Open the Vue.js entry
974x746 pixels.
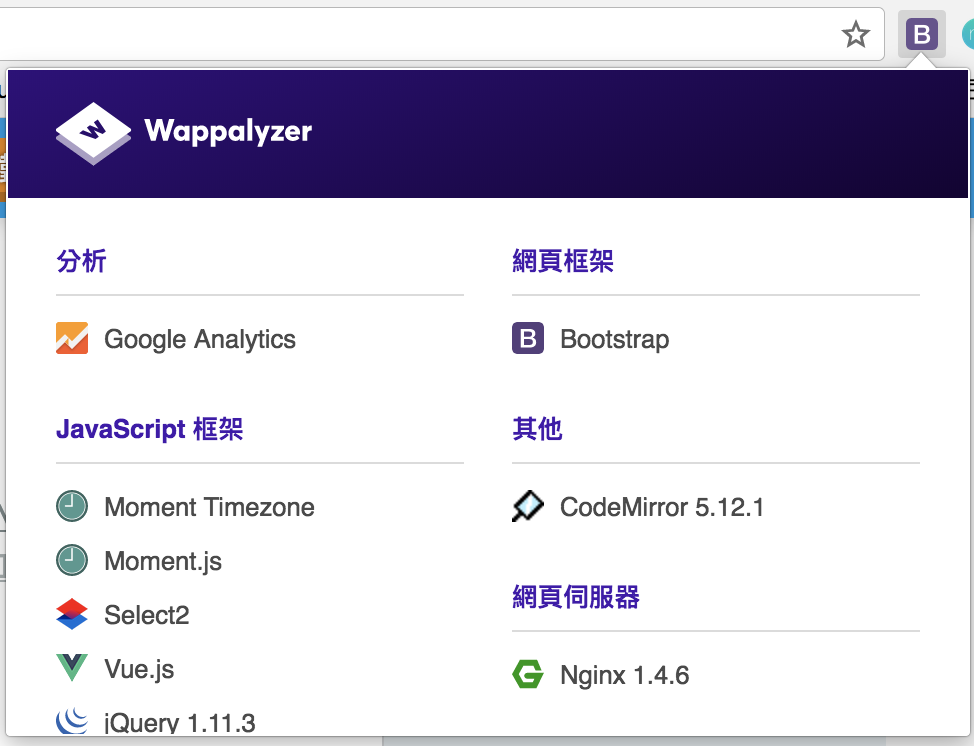[139, 669]
